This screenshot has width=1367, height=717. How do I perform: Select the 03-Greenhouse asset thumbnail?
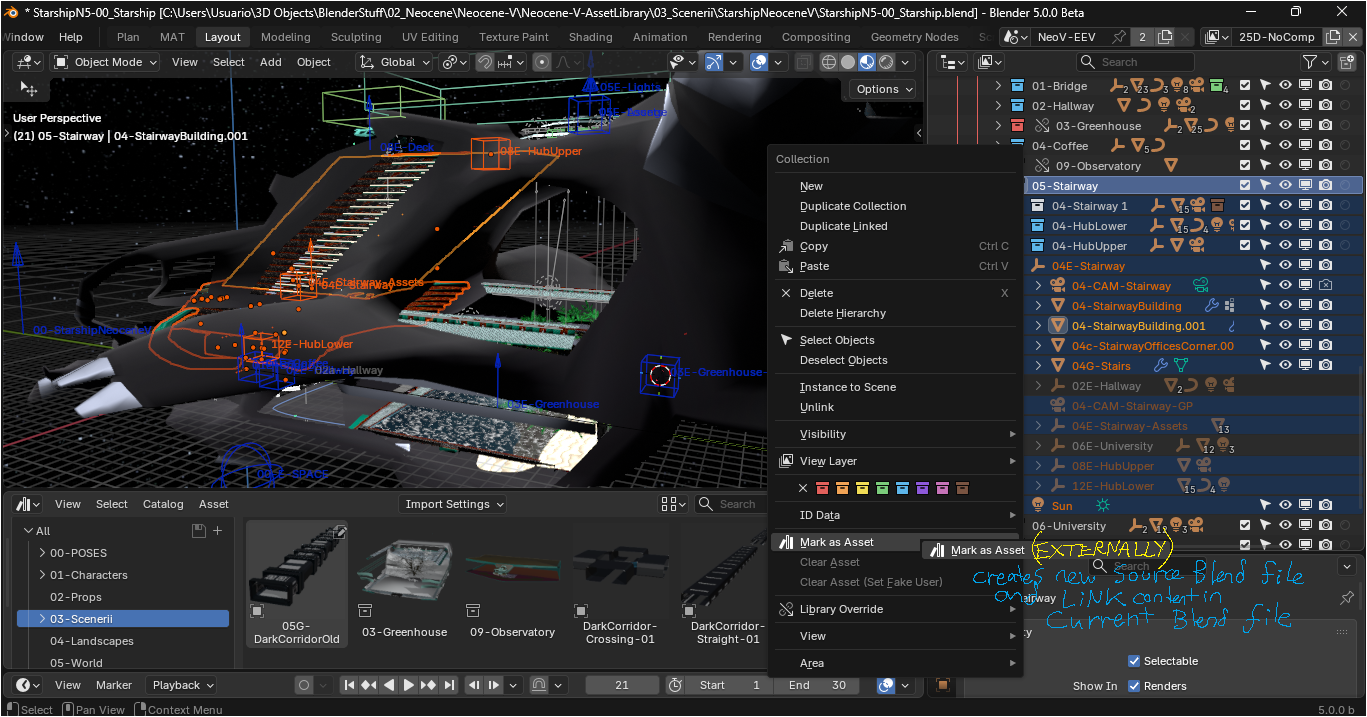(404, 585)
